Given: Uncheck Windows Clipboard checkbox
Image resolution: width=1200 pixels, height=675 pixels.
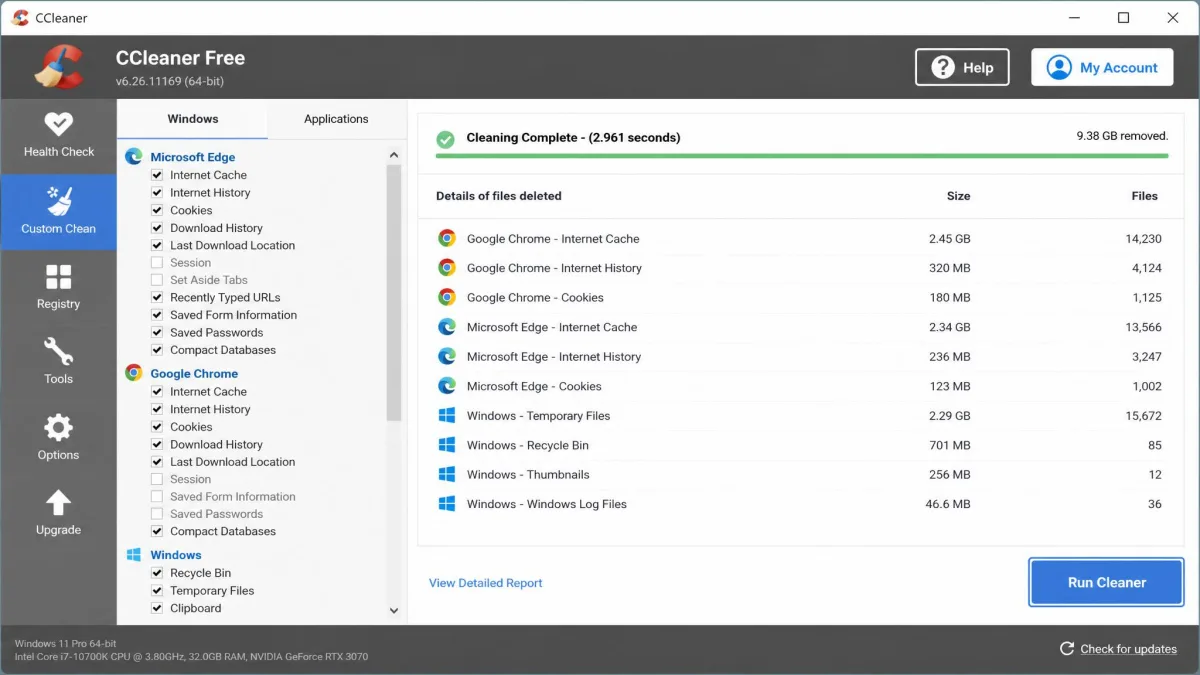Looking at the screenshot, I should [x=157, y=608].
